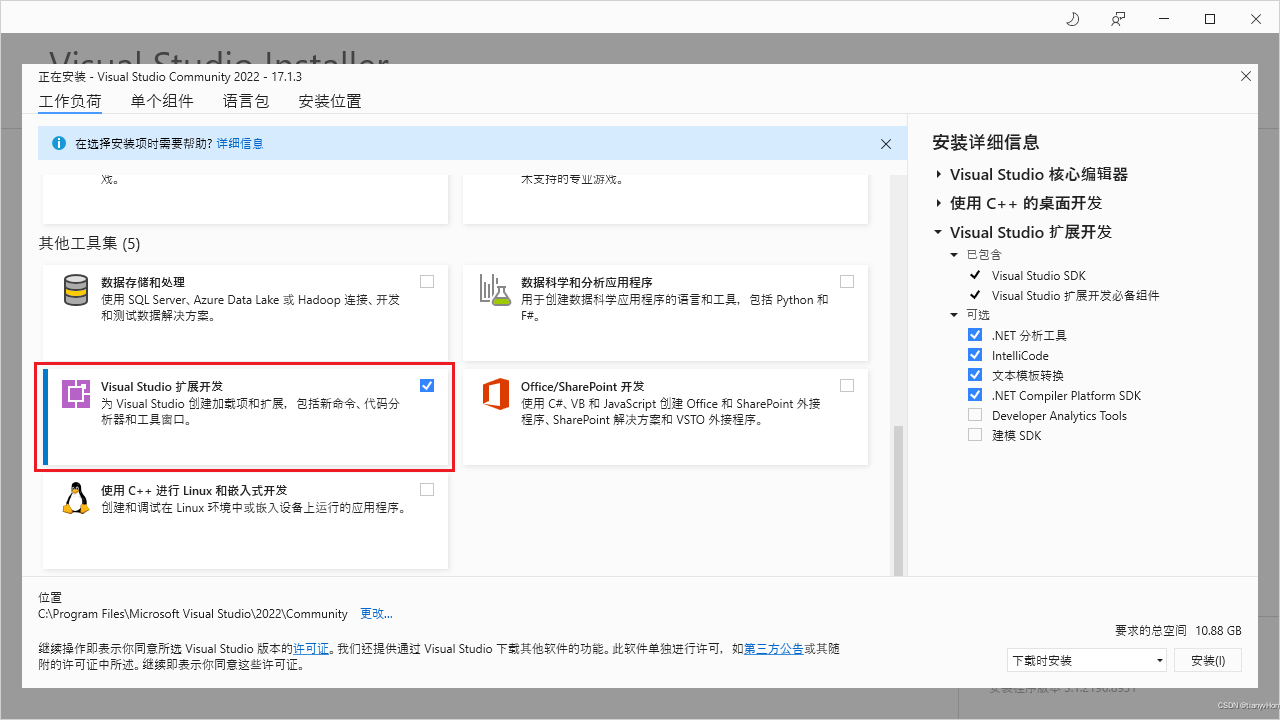Collapse the 已包含 section

coord(954,255)
